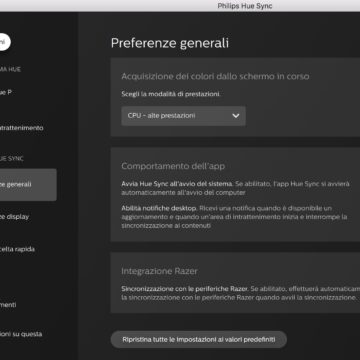This screenshot has height=360, width=360.
Task: Open the 'celta rapida' sidebar item
Action: 17,249
